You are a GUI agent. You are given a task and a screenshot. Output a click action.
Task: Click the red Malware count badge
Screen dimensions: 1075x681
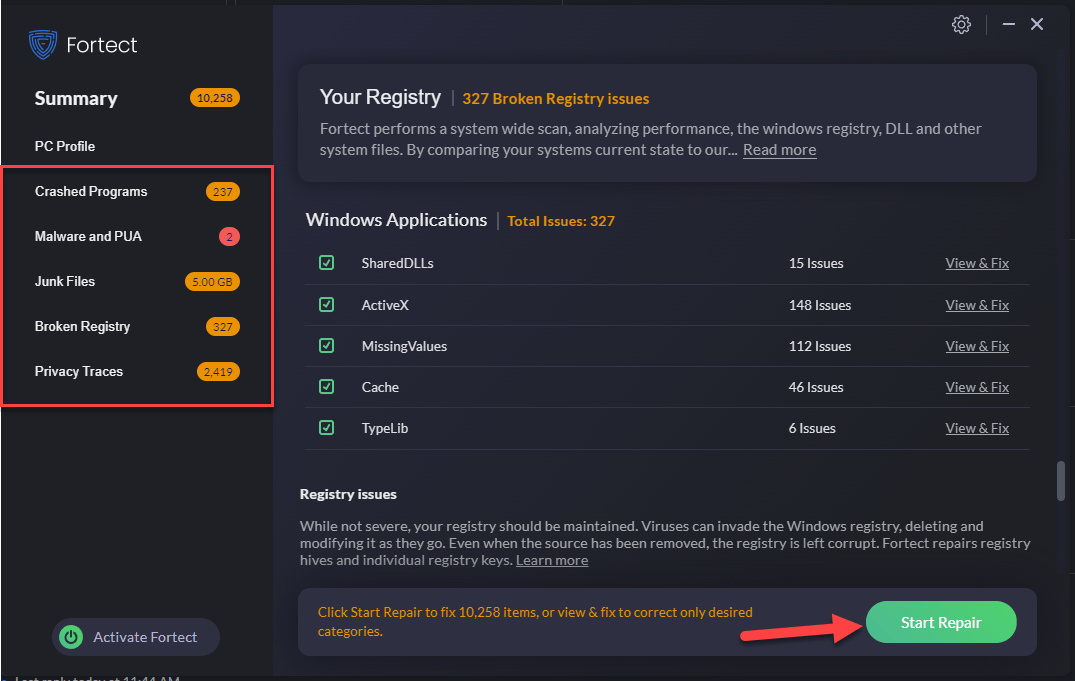(229, 237)
